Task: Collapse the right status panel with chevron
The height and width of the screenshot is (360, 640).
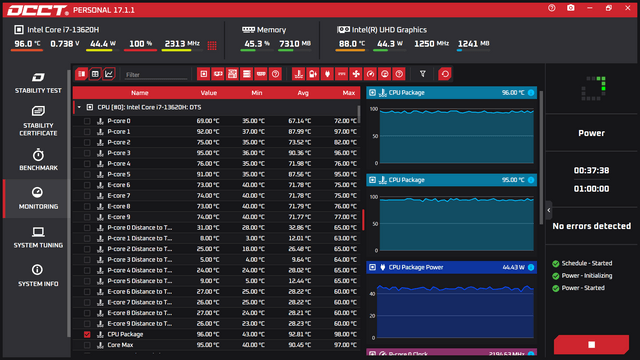Action: pyautogui.click(x=549, y=210)
